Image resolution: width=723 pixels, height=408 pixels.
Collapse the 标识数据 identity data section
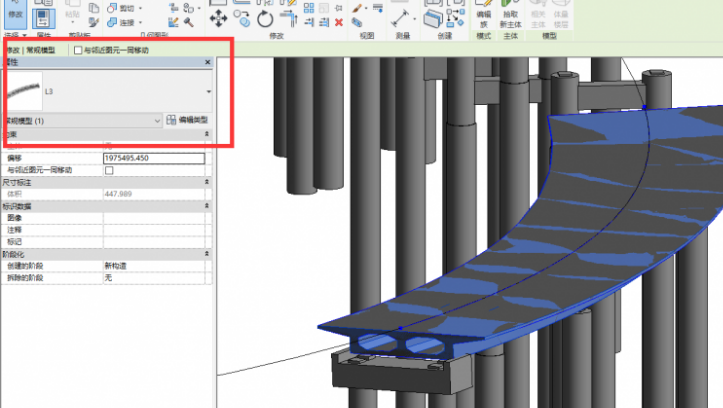coord(207,206)
